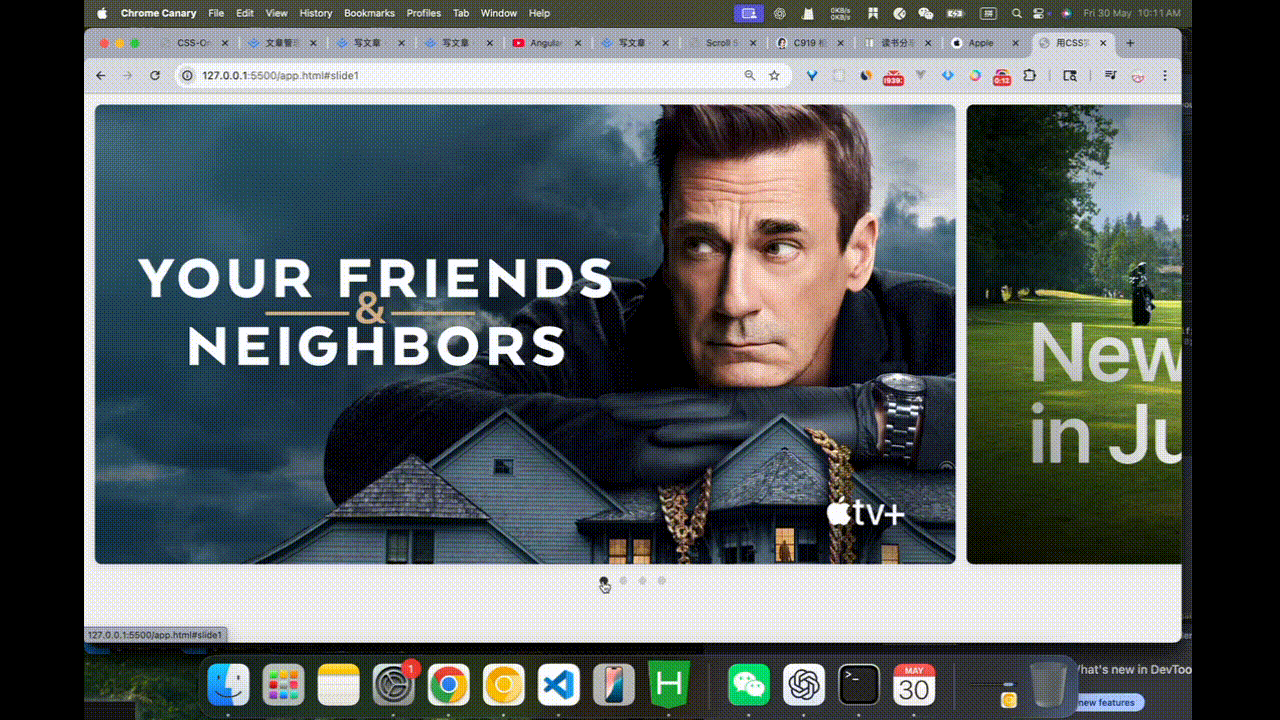The height and width of the screenshot is (720, 1280).
Task: Open a new tab with plus button
Action: (1130, 43)
